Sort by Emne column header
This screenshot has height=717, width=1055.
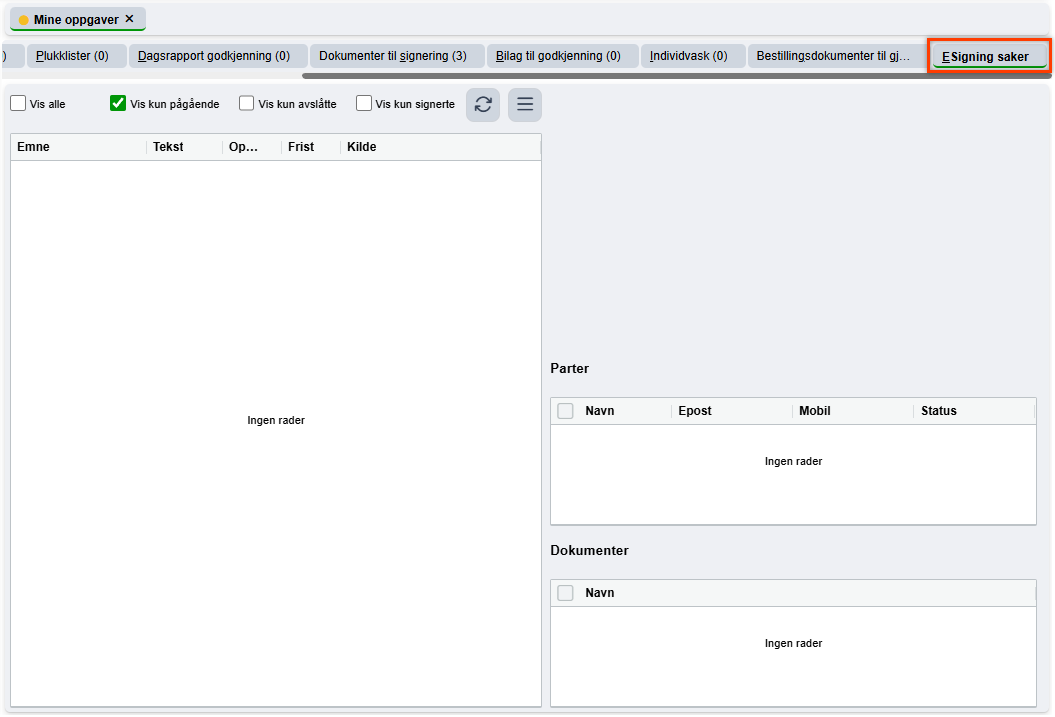[x=78, y=147]
